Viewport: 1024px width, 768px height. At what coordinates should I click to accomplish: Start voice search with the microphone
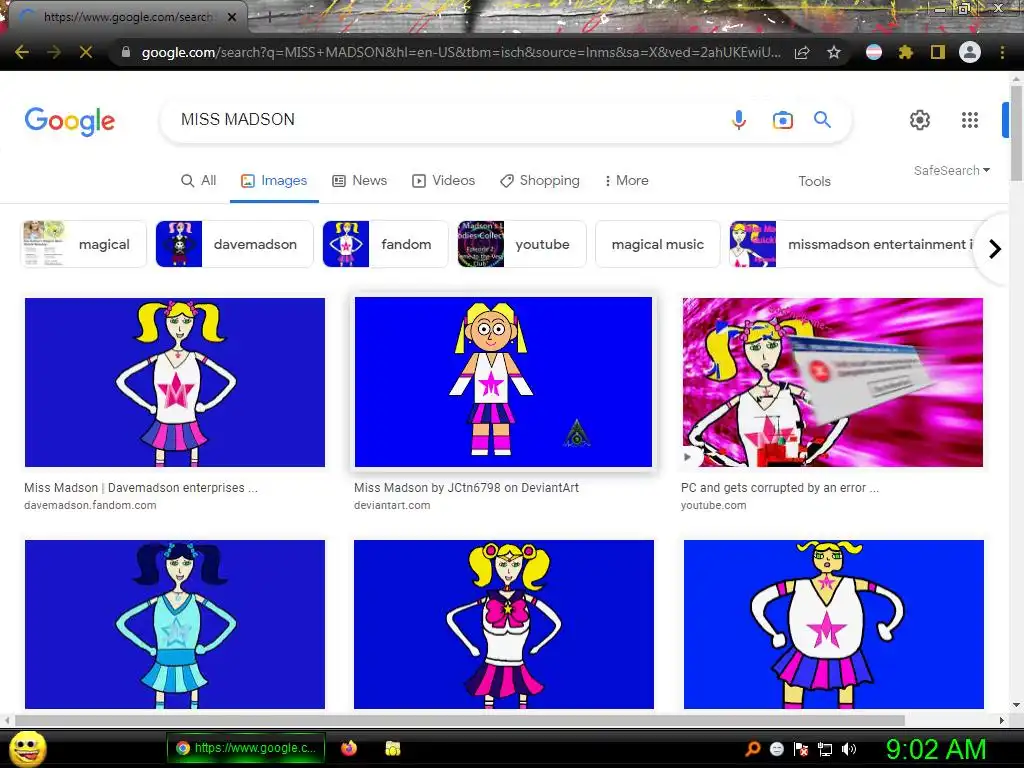point(739,120)
